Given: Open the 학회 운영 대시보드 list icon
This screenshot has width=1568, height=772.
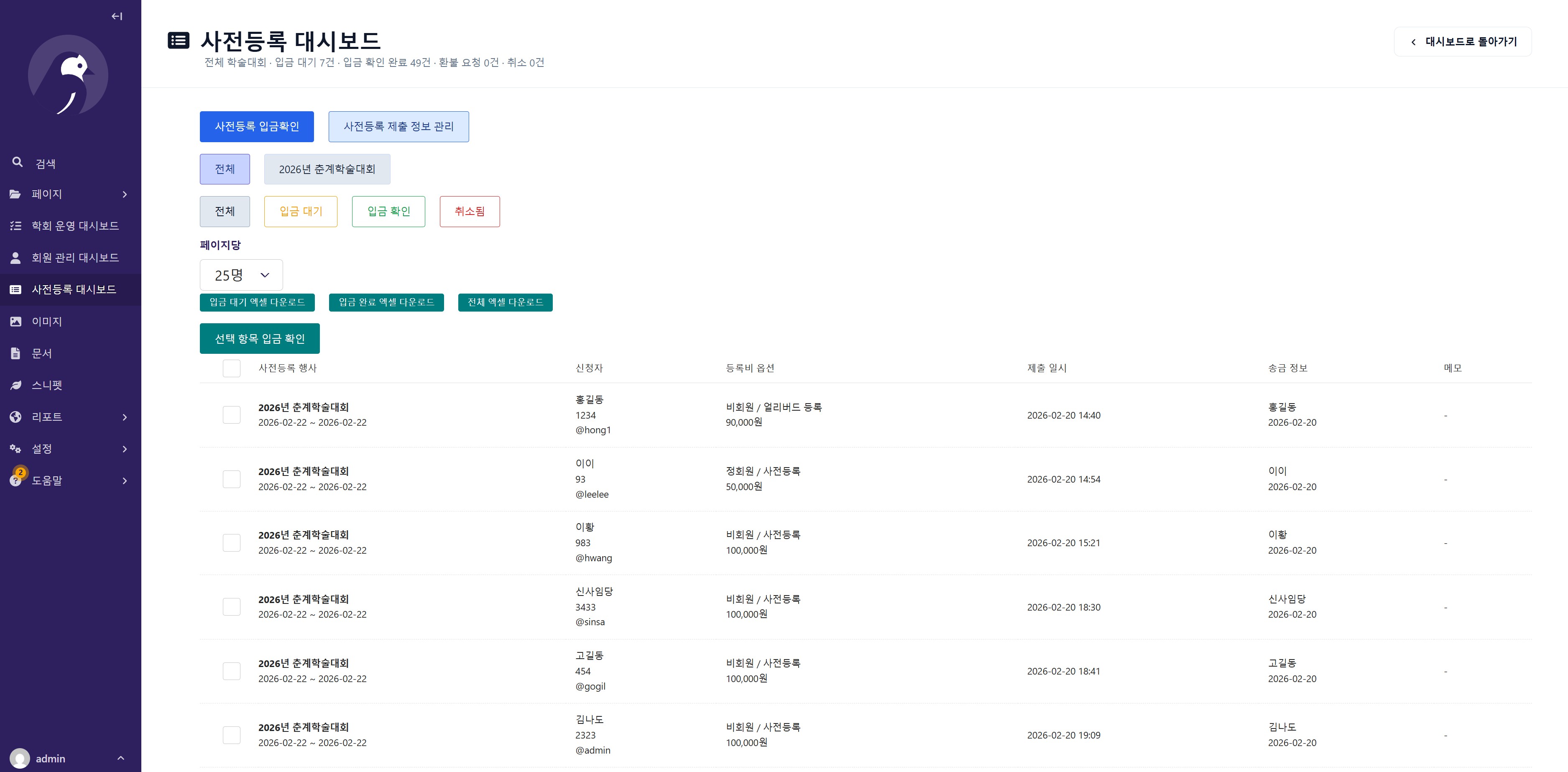Looking at the screenshot, I should click(x=16, y=225).
